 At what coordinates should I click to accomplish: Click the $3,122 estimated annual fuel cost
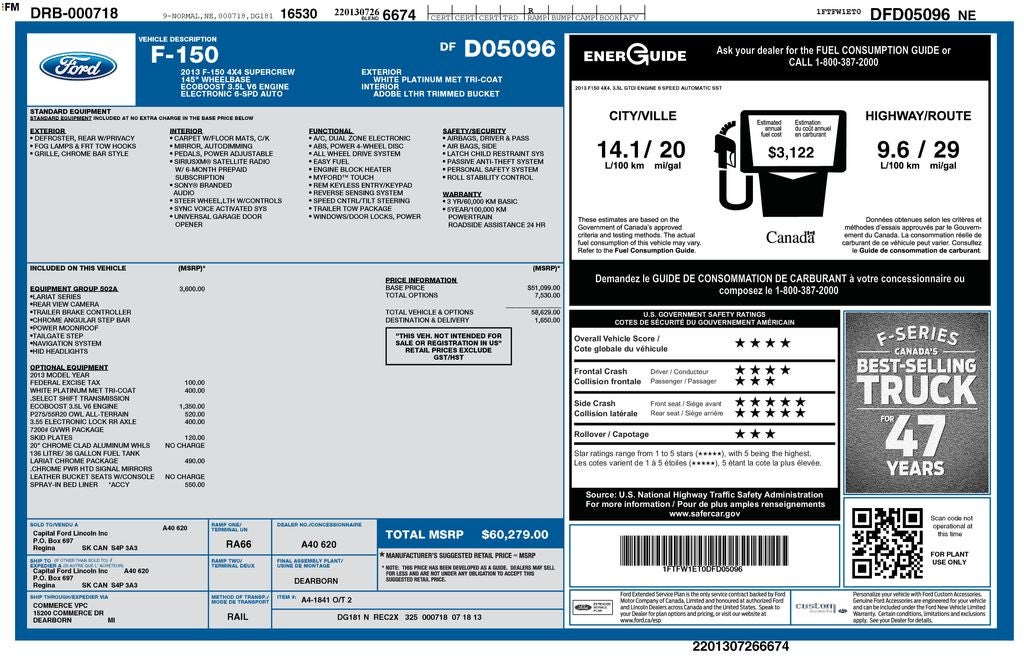[x=790, y=153]
